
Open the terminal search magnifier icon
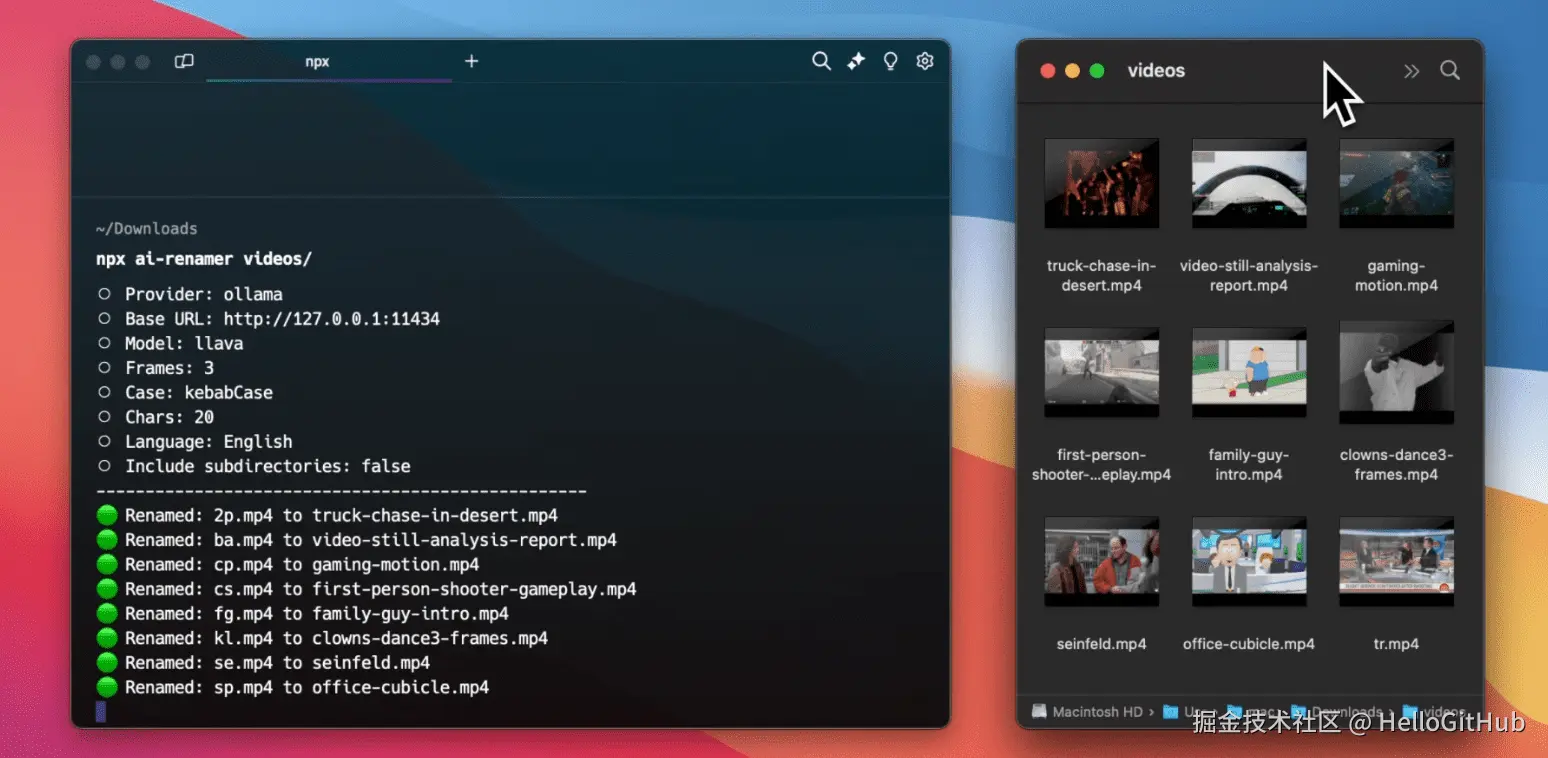click(x=821, y=61)
